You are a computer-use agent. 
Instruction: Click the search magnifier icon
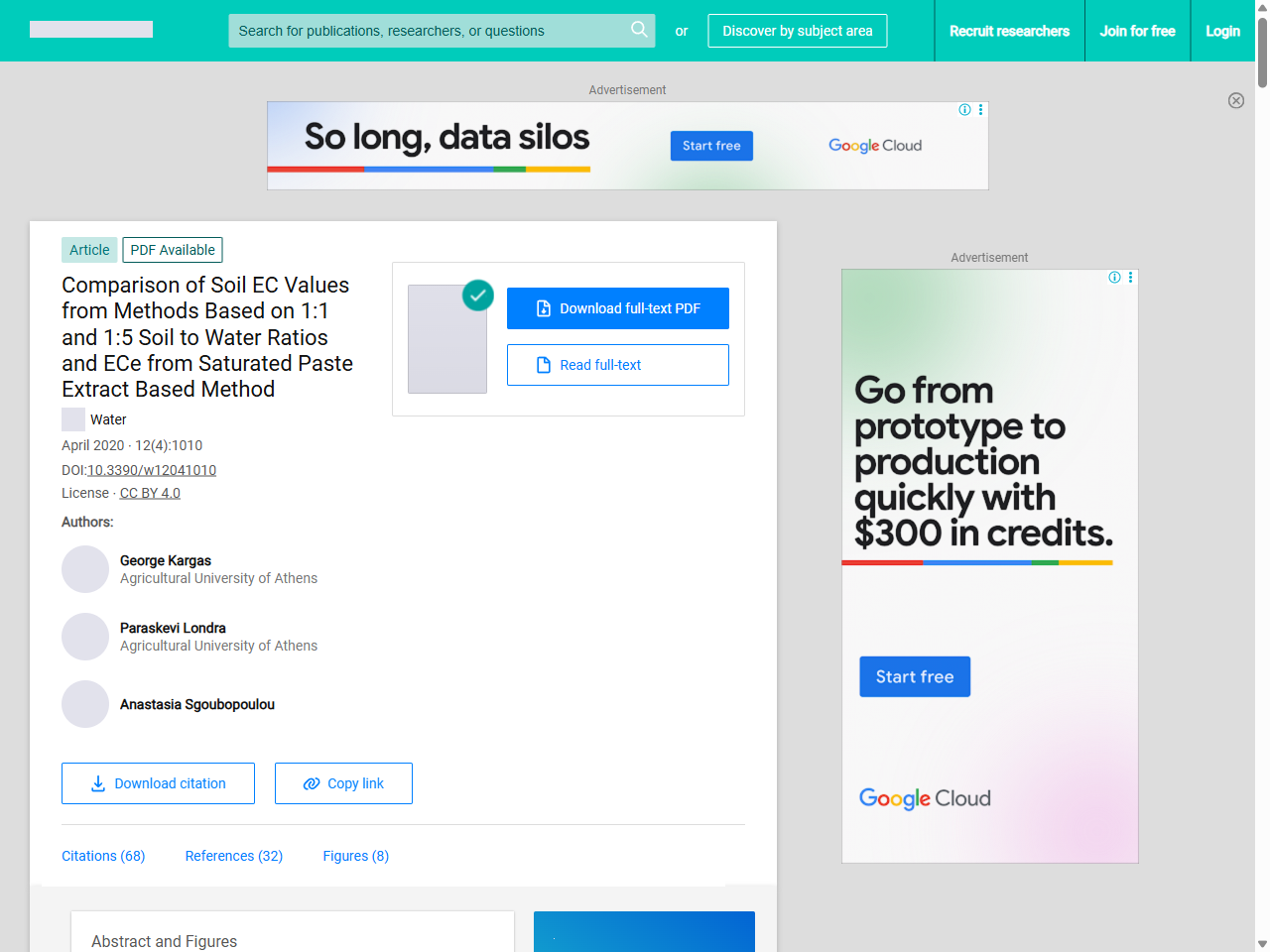[x=639, y=30]
